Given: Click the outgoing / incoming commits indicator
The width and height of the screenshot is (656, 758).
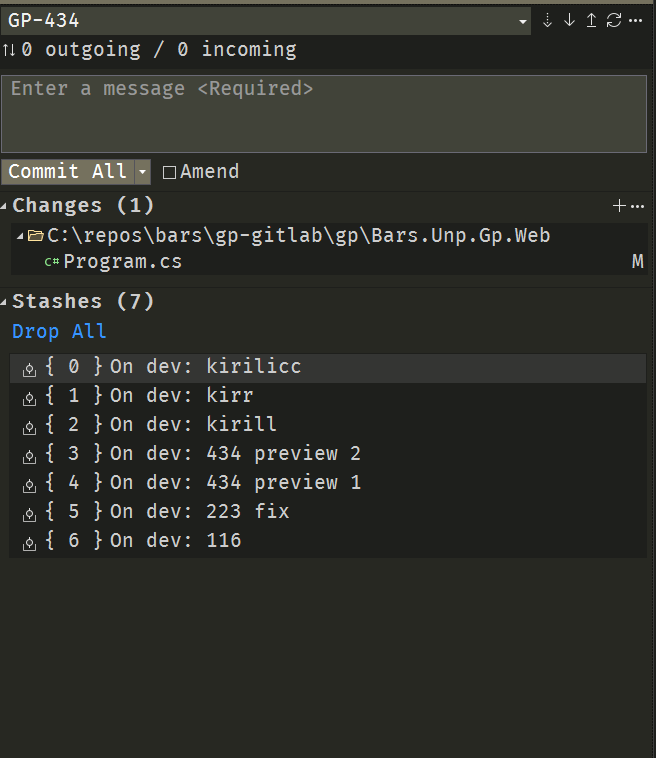Looking at the screenshot, I should coord(150,49).
